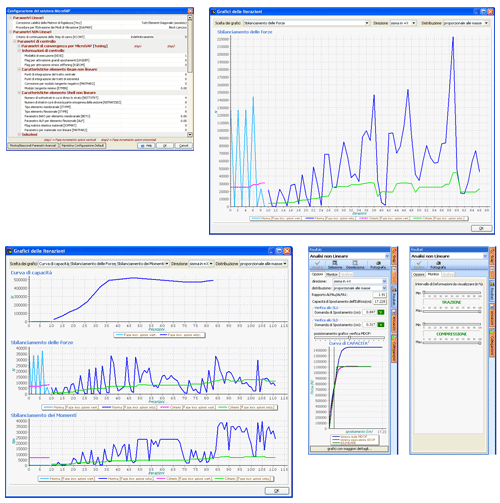Select bottom orange side tab beside capacity-curve panel
Viewport: 500px width, 503px height.
394,349
